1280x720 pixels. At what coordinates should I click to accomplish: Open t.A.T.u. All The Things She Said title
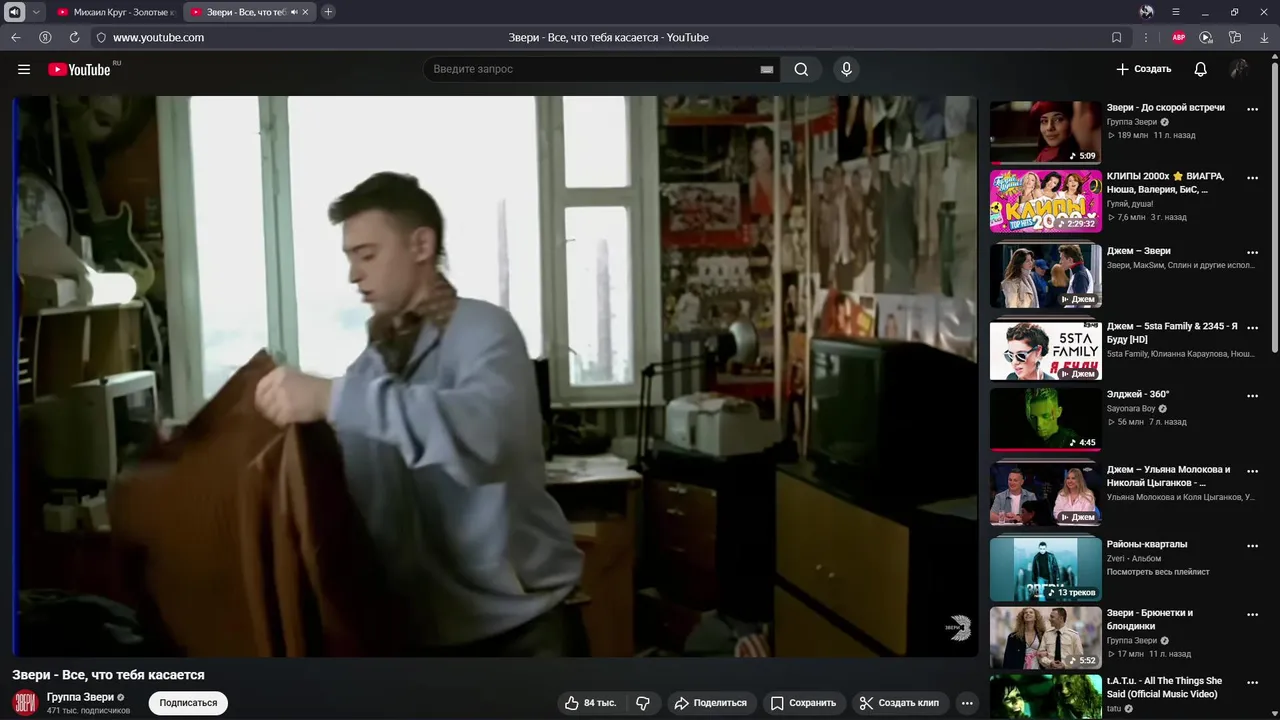point(1164,687)
